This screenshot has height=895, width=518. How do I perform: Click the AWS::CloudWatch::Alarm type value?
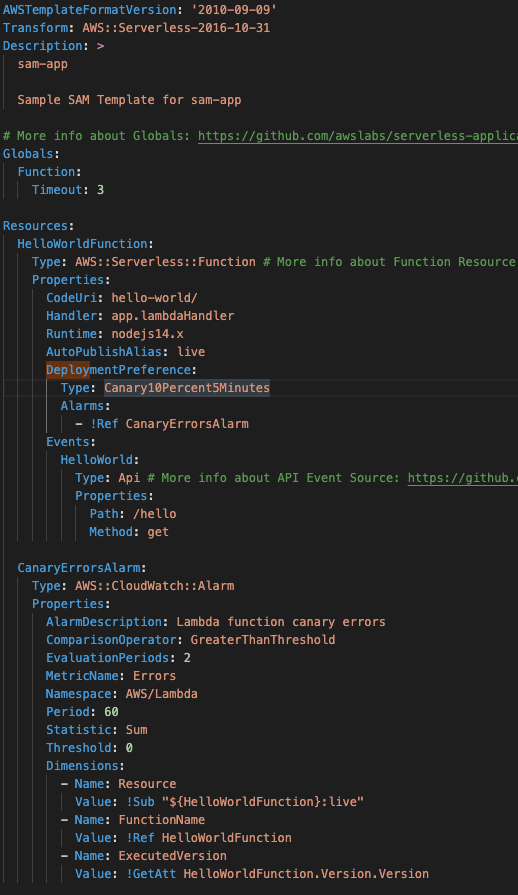[155, 586]
